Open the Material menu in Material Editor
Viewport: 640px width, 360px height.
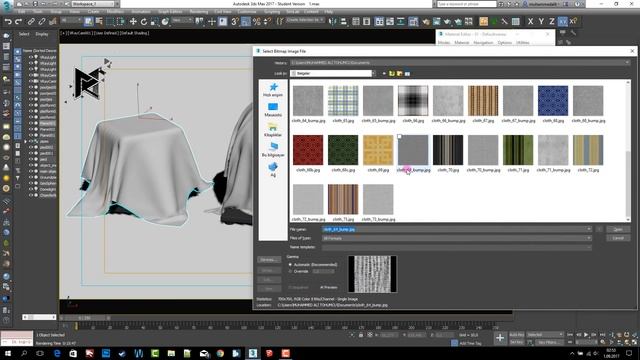point(461,42)
